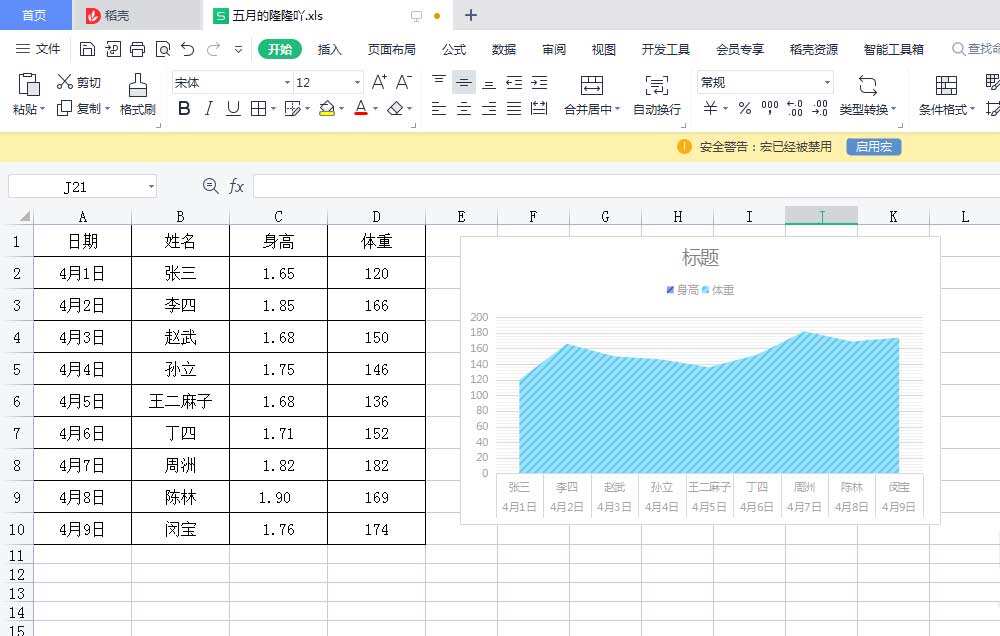Open the number format 常规 dropdown
Viewport: 1000px width, 636px height.
[827, 82]
